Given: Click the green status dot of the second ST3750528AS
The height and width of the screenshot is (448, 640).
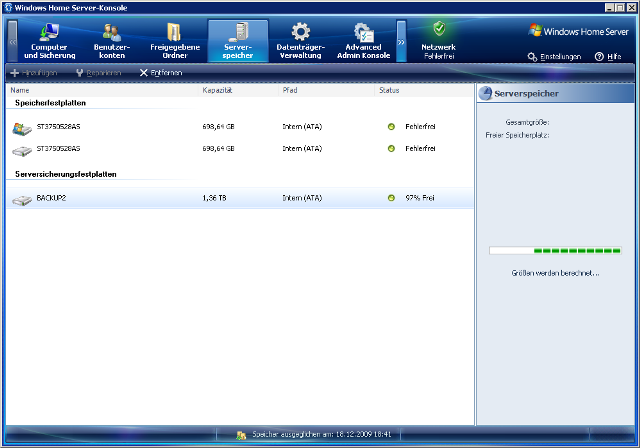Looking at the screenshot, I should tap(391, 149).
